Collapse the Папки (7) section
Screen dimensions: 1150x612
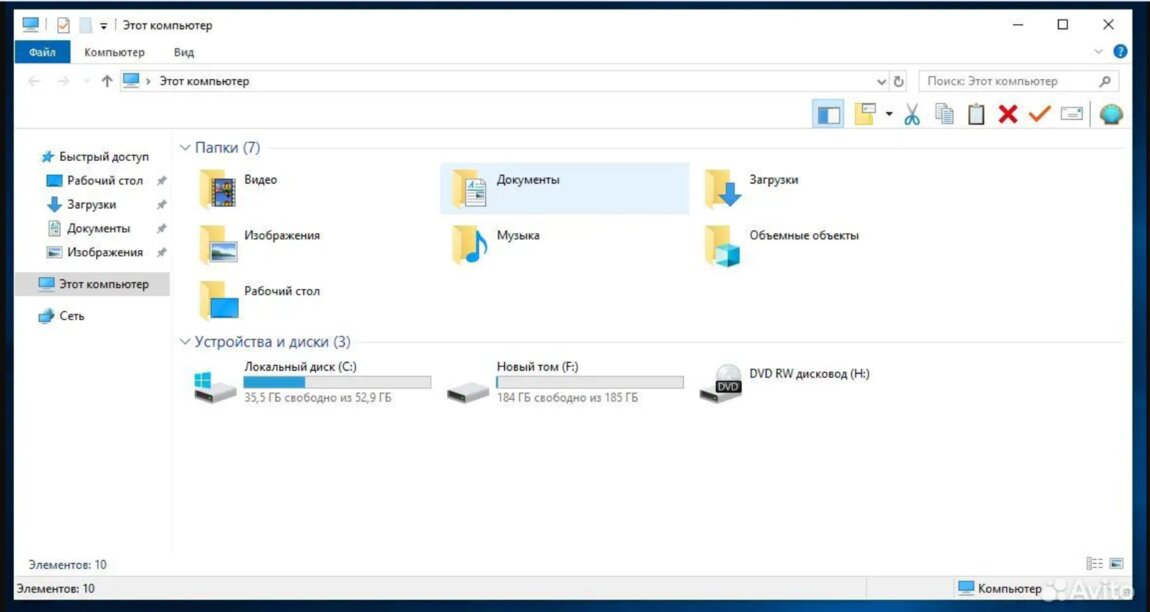184,148
